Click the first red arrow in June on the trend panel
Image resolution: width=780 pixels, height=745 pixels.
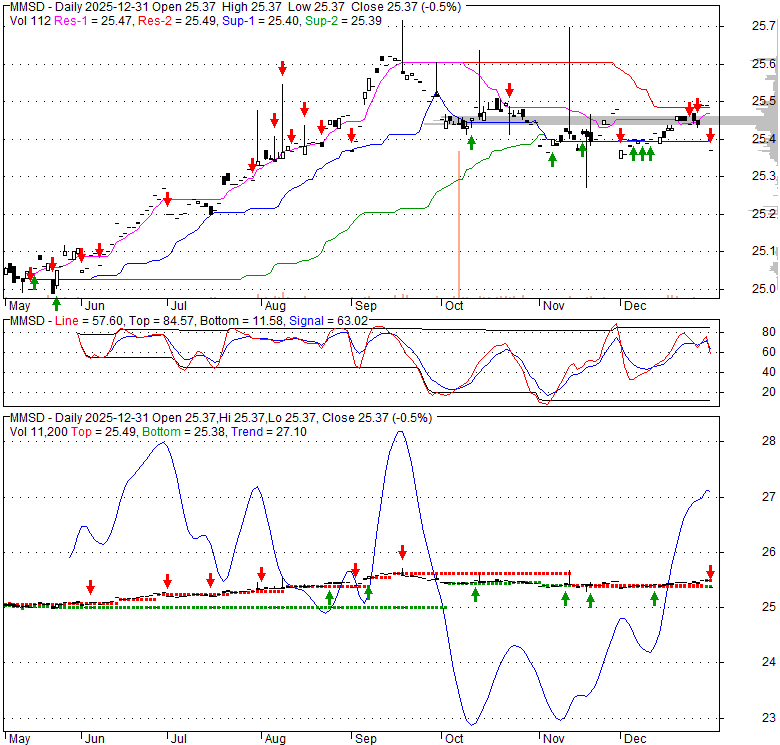(91, 586)
